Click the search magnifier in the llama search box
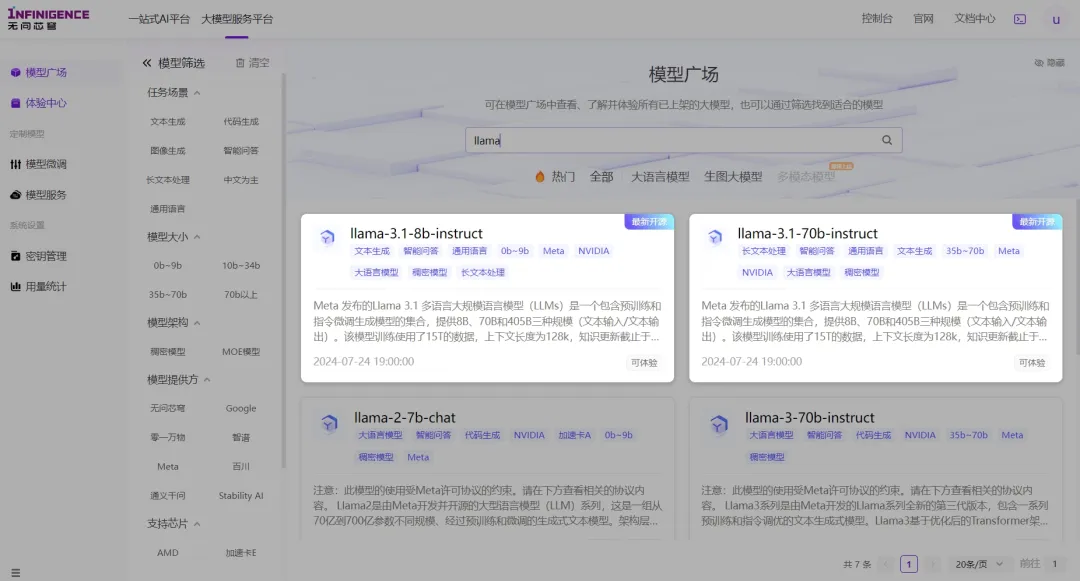The height and width of the screenshot is (581, 1080). [886, 140]
